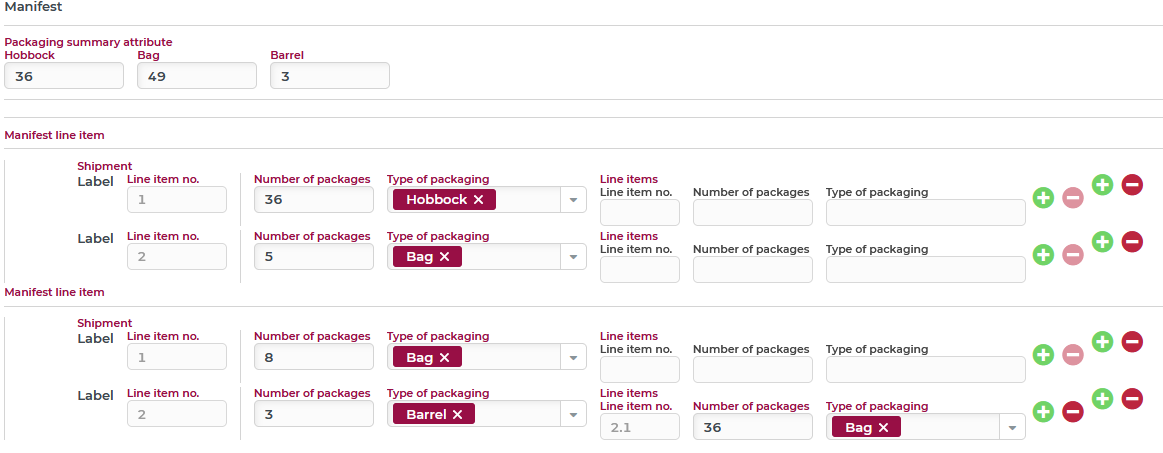Delete the 8 Bag line item row

click(1132, 342)
